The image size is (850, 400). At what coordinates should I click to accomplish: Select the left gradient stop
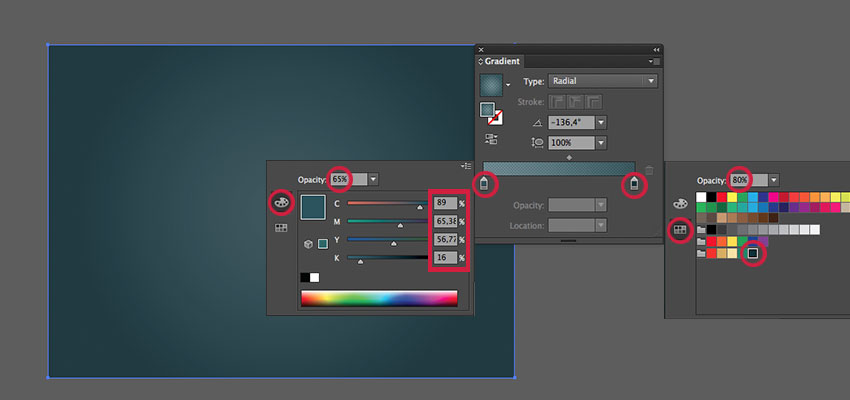point(485,185)
